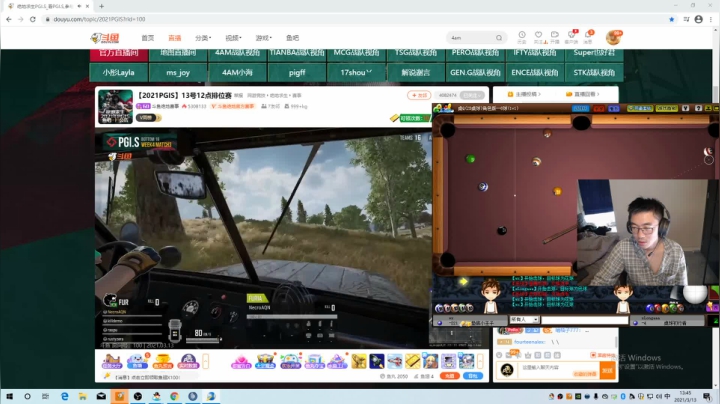Image resolution: width=720 pixels, height=404 pixels.
Task: Click the emoji icon above chat input
Action: tap(499, 355)
